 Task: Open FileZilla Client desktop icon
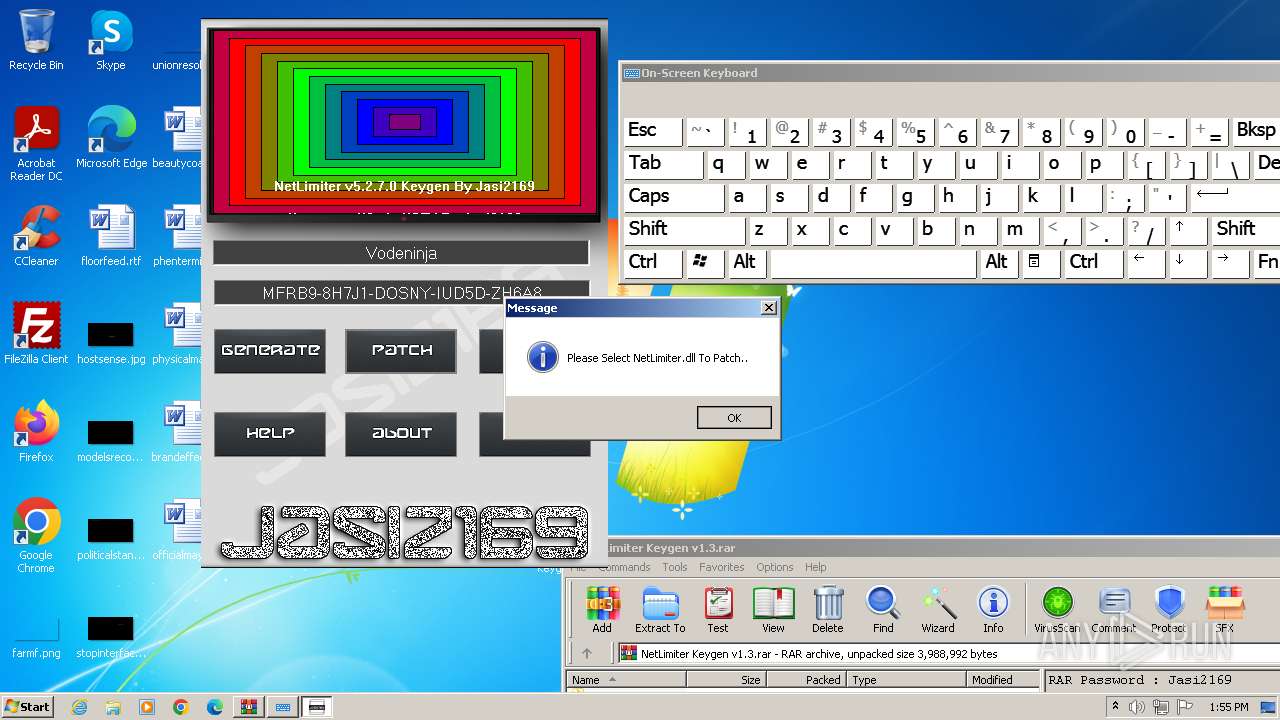tap(36, 333)
